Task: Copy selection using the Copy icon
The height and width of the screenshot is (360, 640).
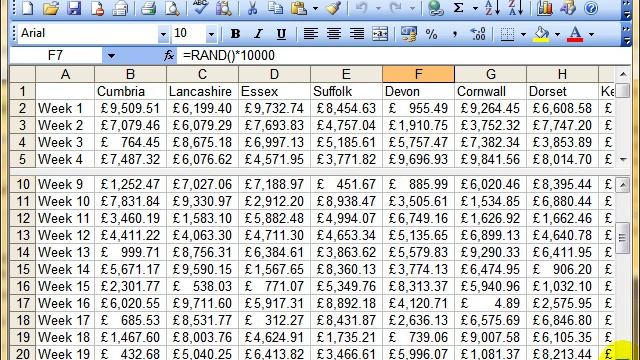Action: click(x=276, y=8)
